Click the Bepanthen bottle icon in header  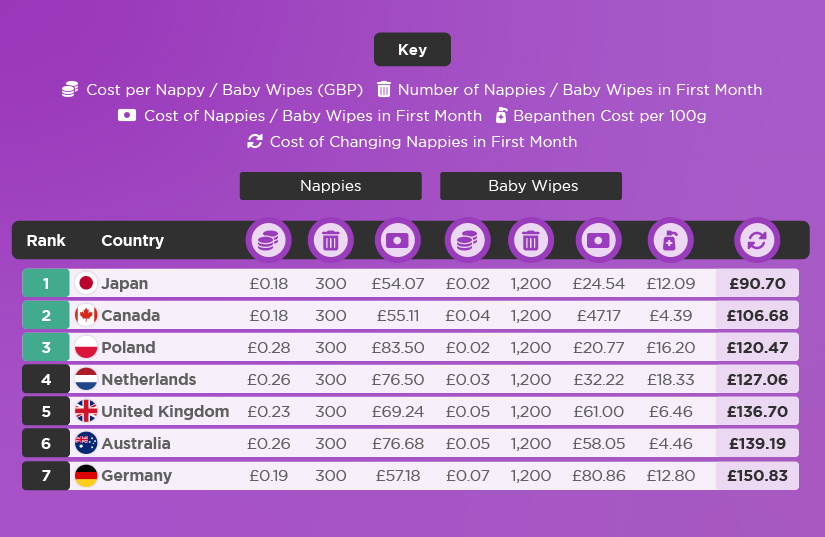[670, 240]
